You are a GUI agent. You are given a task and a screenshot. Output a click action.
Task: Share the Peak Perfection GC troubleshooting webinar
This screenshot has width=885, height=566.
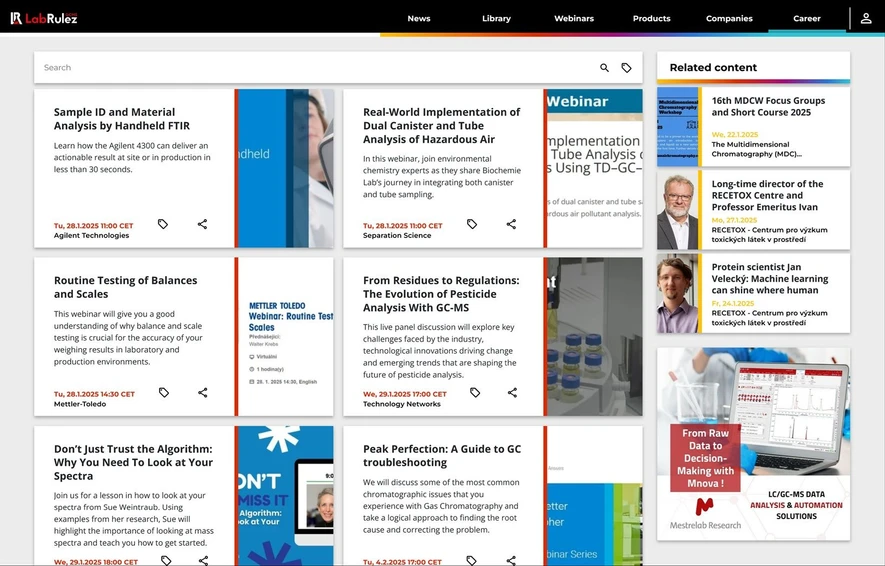tap(511, 560)
